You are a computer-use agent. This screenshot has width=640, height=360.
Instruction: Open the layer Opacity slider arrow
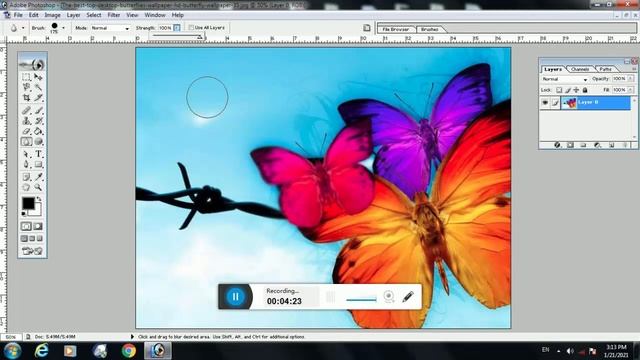point(631,78)
